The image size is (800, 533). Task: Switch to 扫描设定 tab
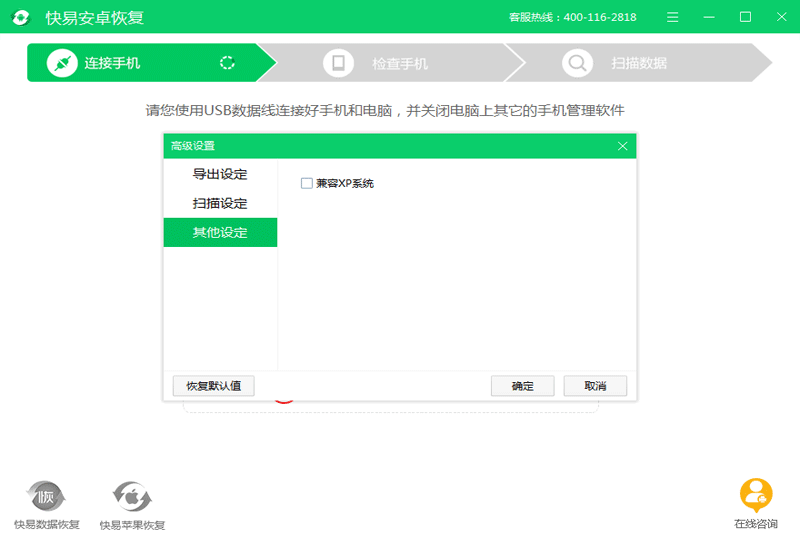220,203
